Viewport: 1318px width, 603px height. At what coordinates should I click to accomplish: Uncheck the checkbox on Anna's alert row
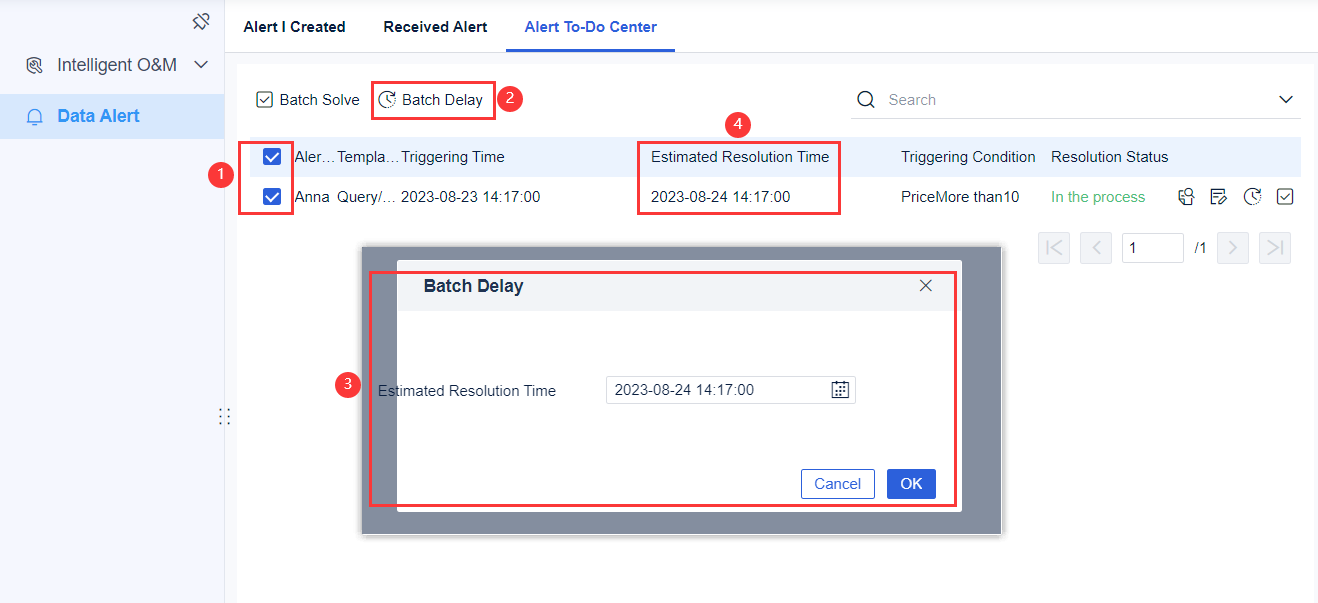tap(271, 196)
